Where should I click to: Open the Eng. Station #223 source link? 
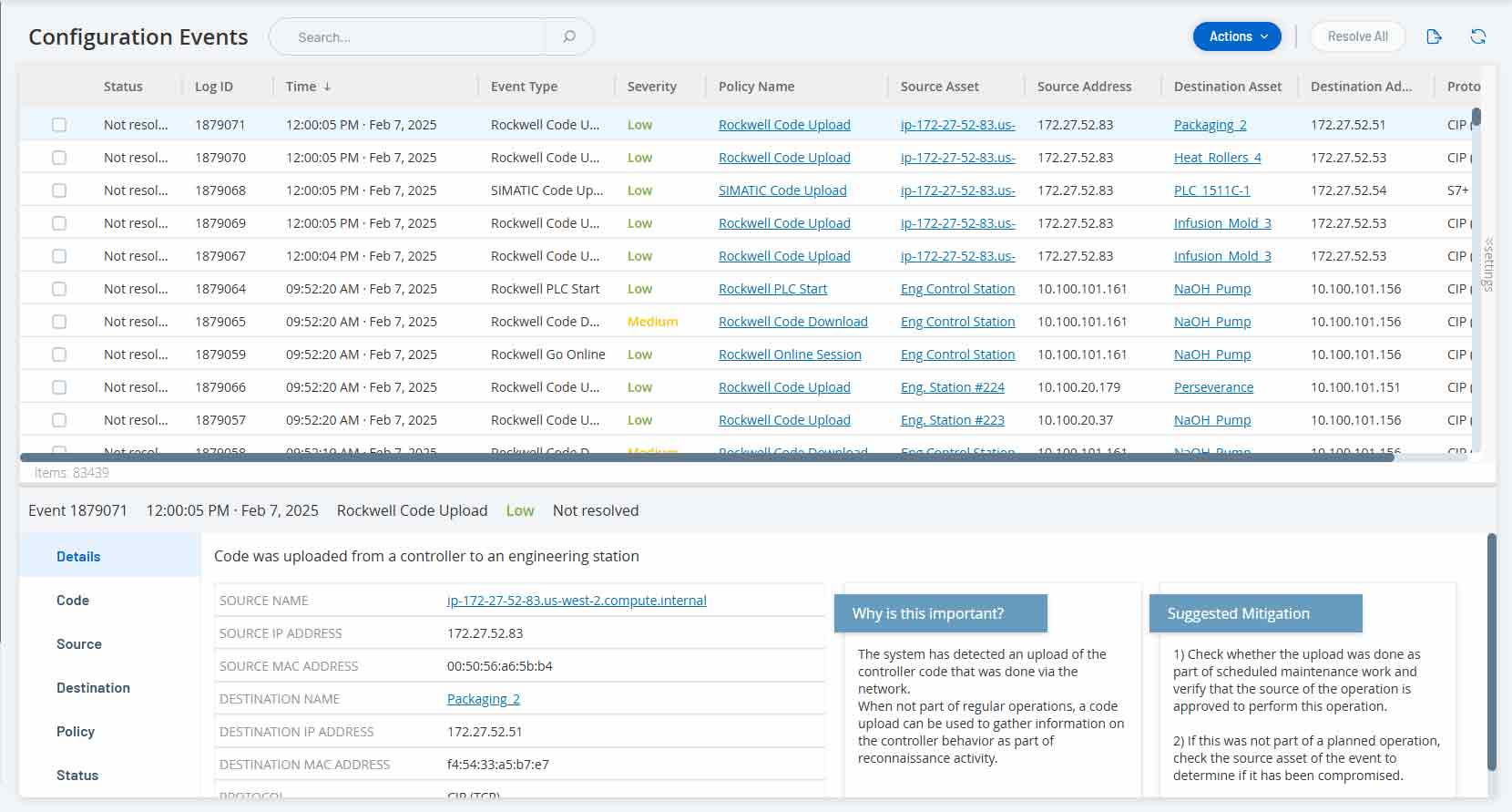click(952, 420)
